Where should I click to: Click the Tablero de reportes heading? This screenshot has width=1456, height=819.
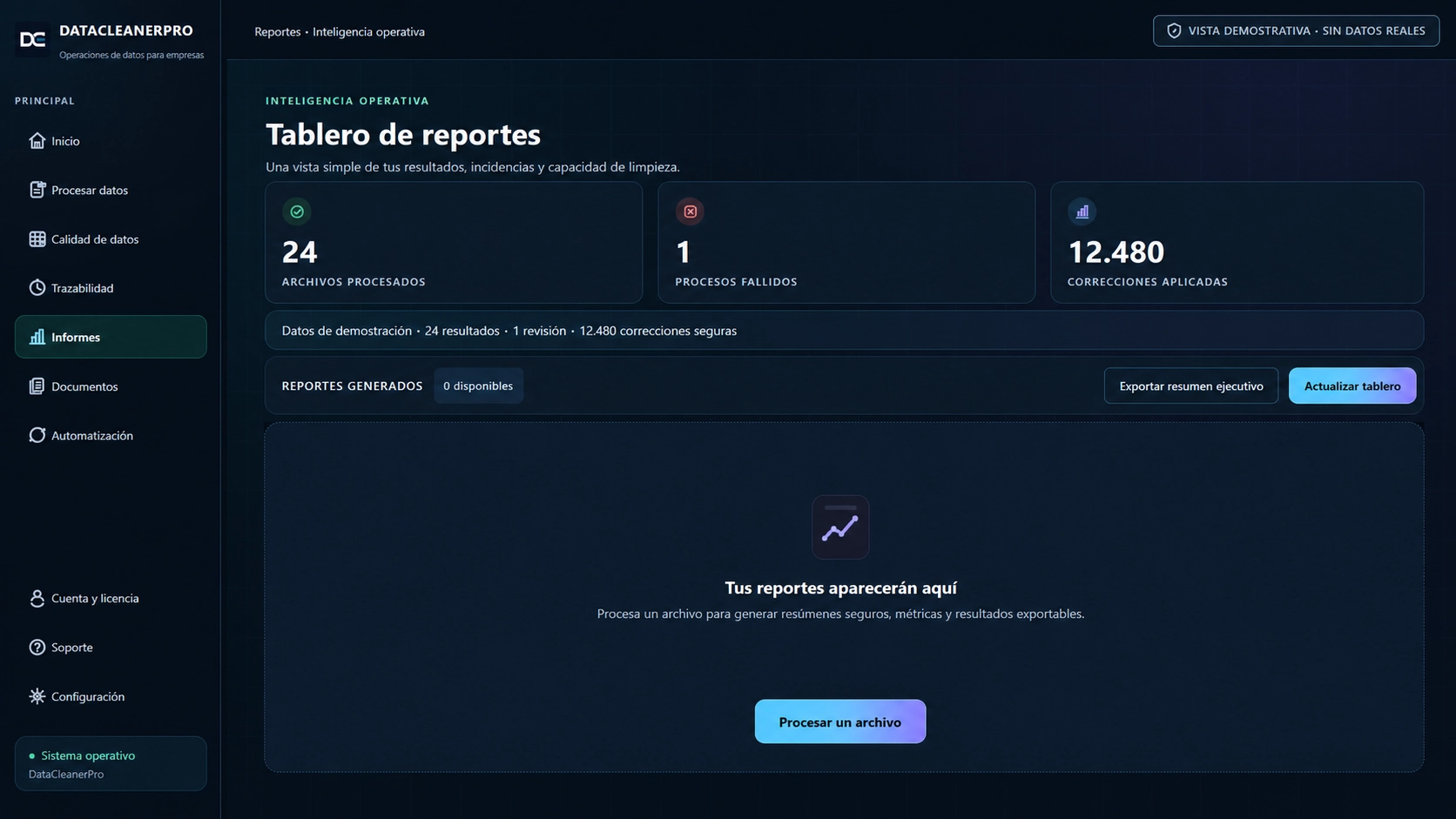click(403, 134)
